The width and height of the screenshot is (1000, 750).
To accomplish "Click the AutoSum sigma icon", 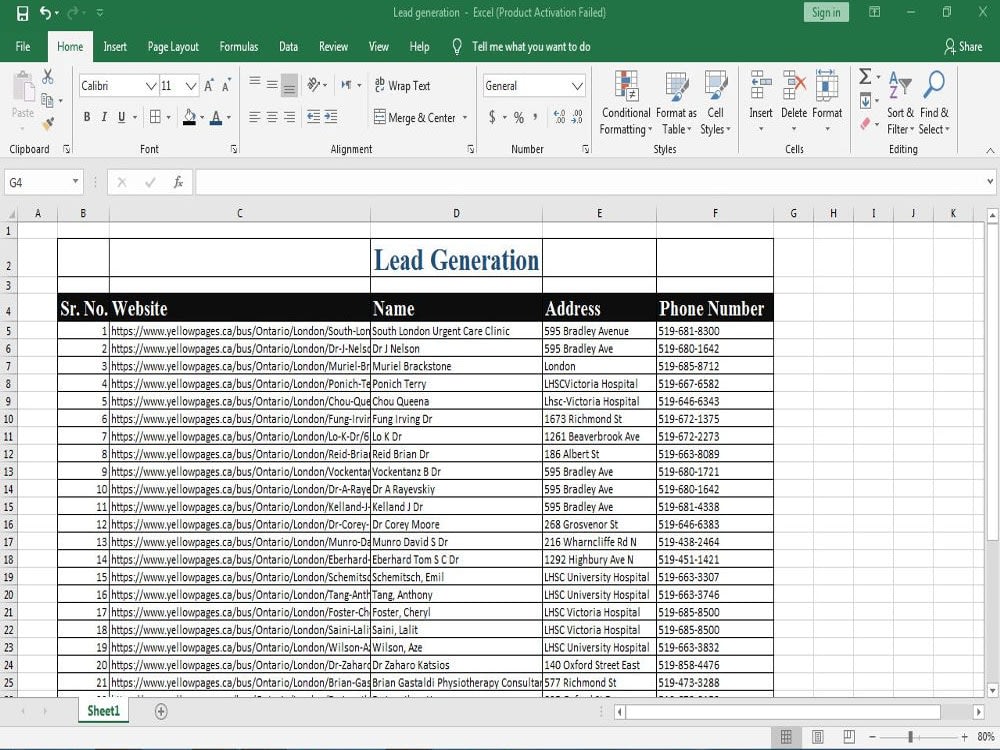I will pos(865,77).
